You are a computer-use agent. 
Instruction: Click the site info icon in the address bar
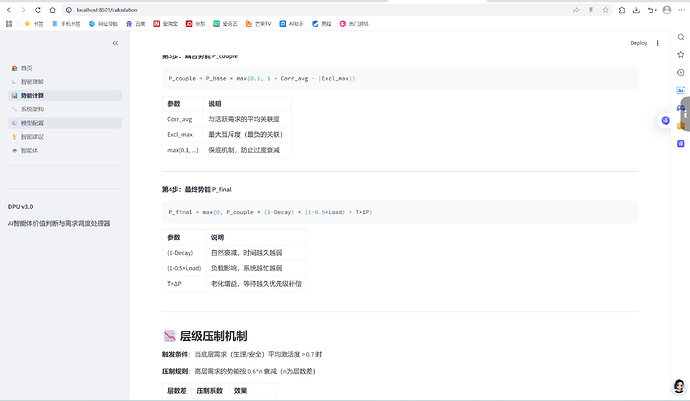69,10
